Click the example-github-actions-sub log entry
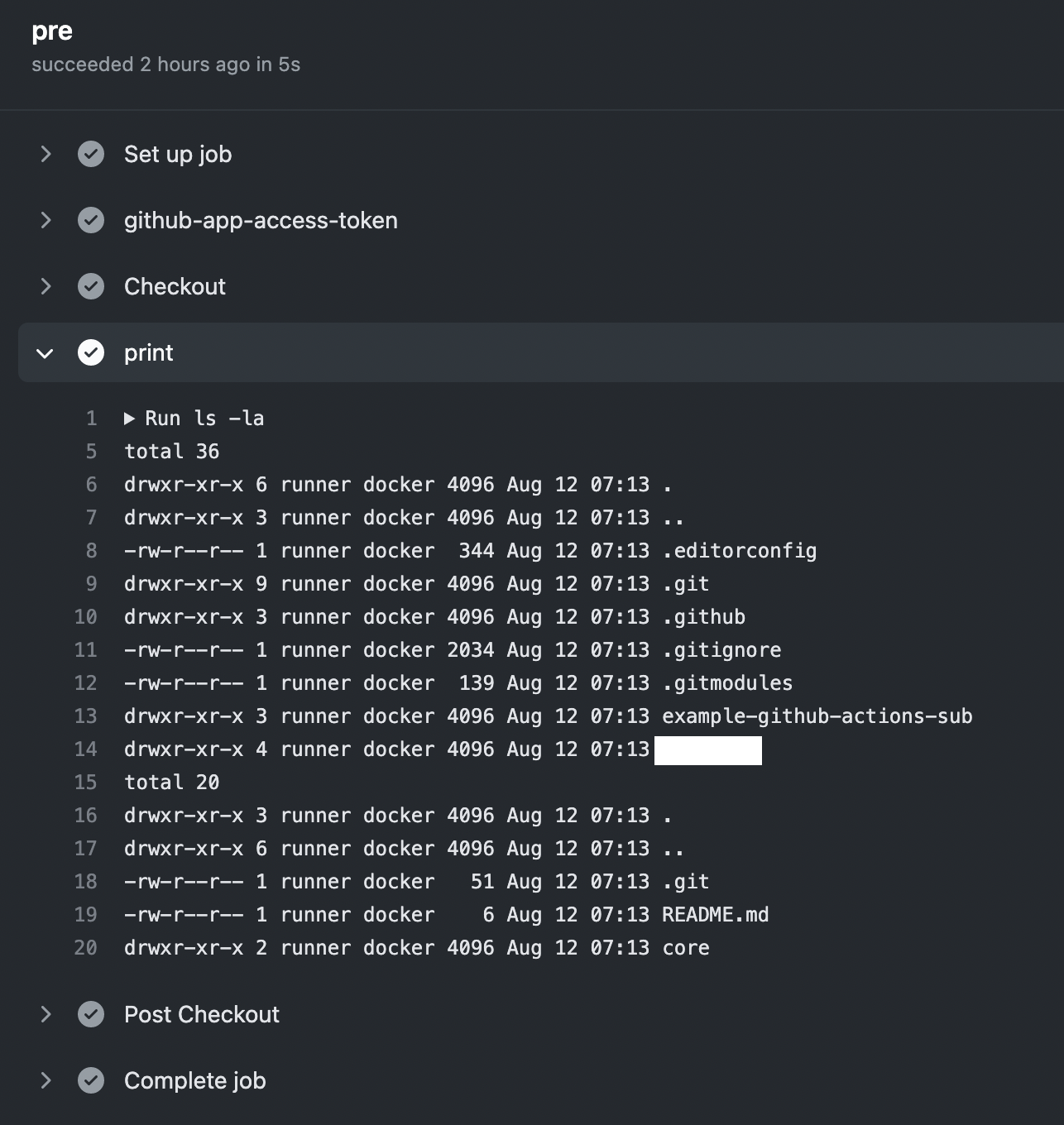 [817, 716]
